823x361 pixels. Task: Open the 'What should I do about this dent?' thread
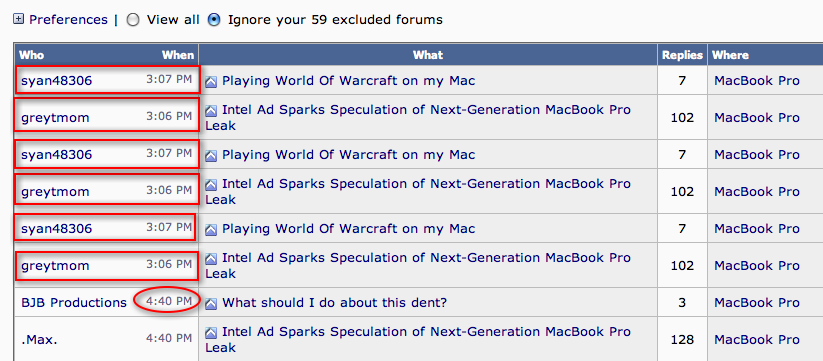[x=334, y=303]
